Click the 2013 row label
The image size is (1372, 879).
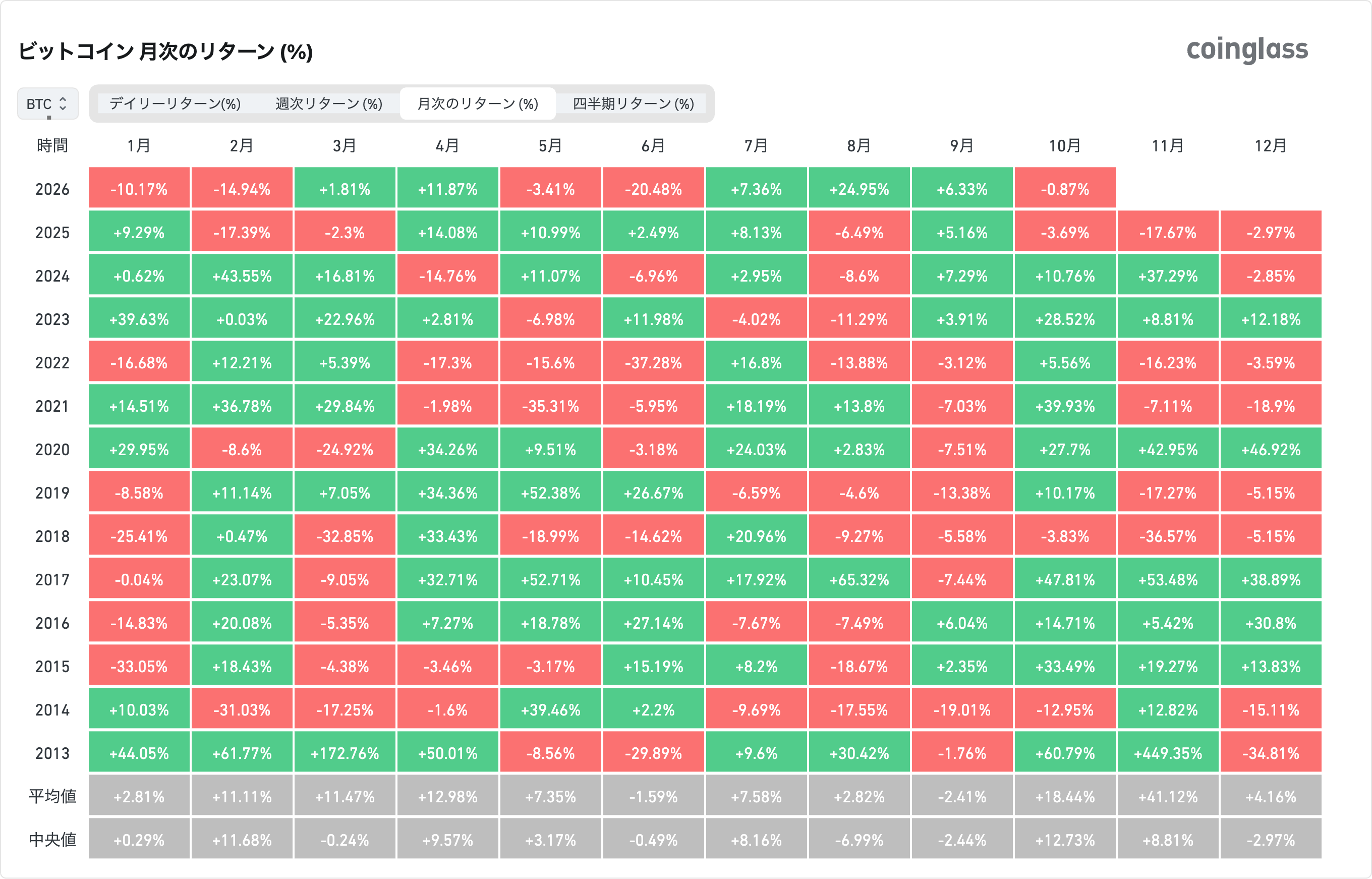point(52,753)
